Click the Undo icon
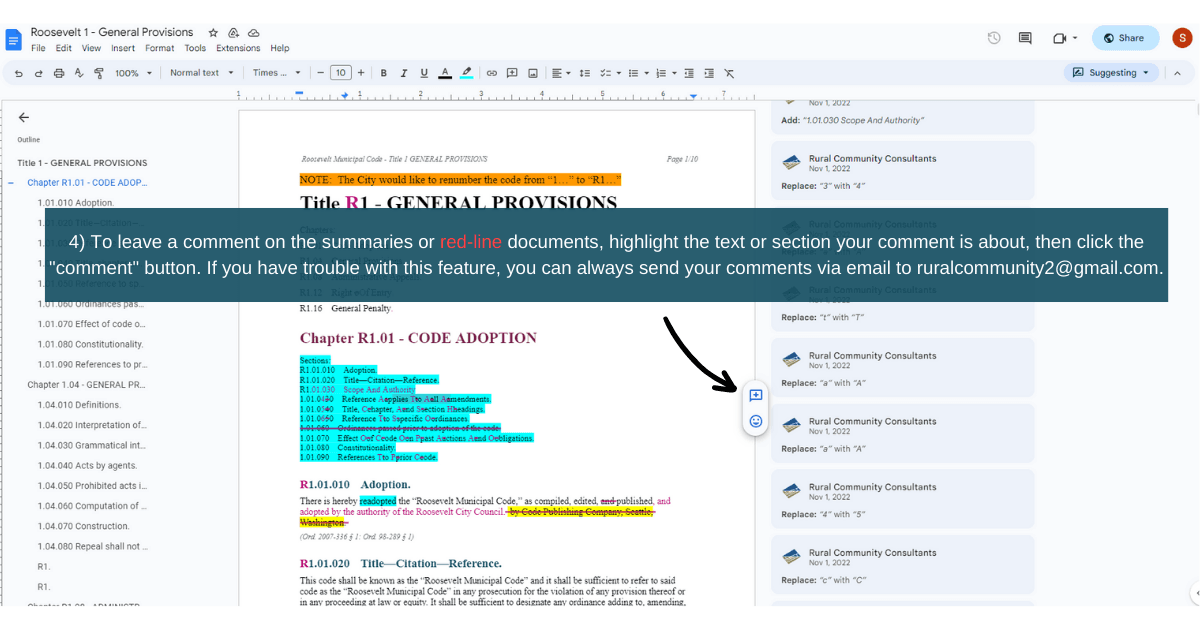 (x=19, y=73)
